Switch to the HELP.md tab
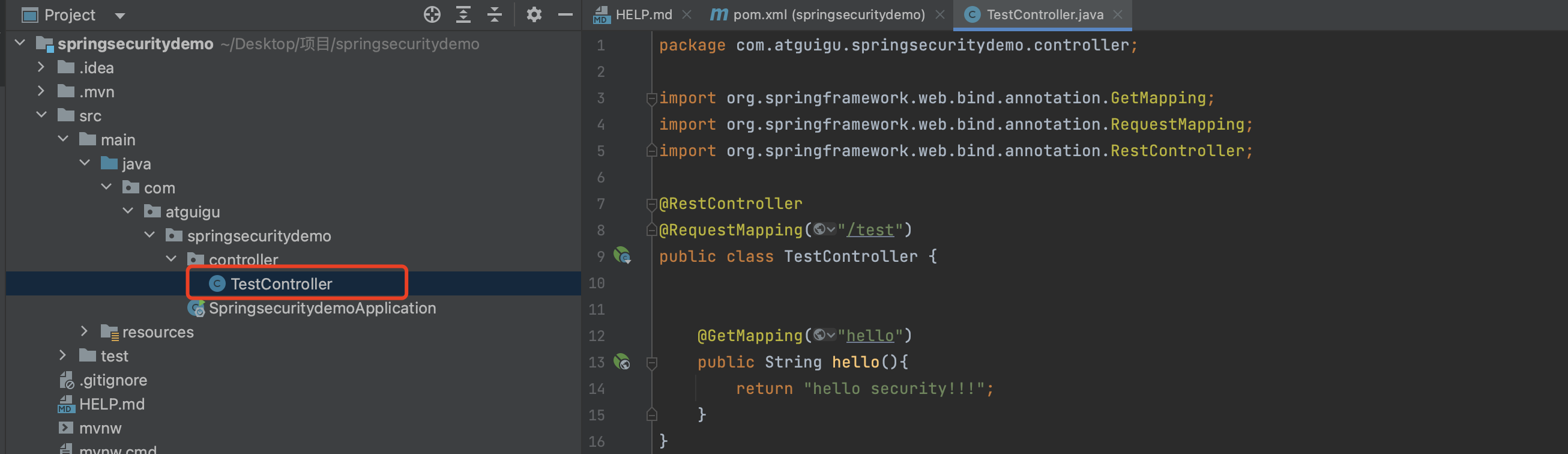Viewport: 1568px width, 454px height. pos(643,14)
